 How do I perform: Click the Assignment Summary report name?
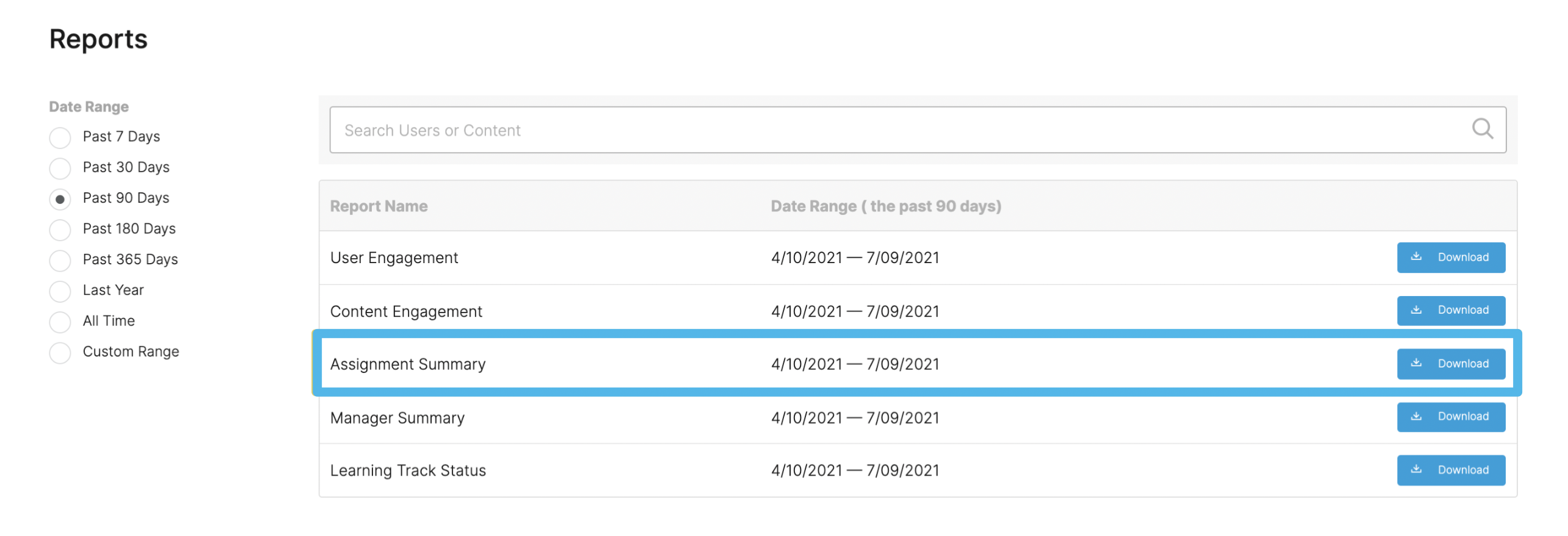click(x=407, y=364)
